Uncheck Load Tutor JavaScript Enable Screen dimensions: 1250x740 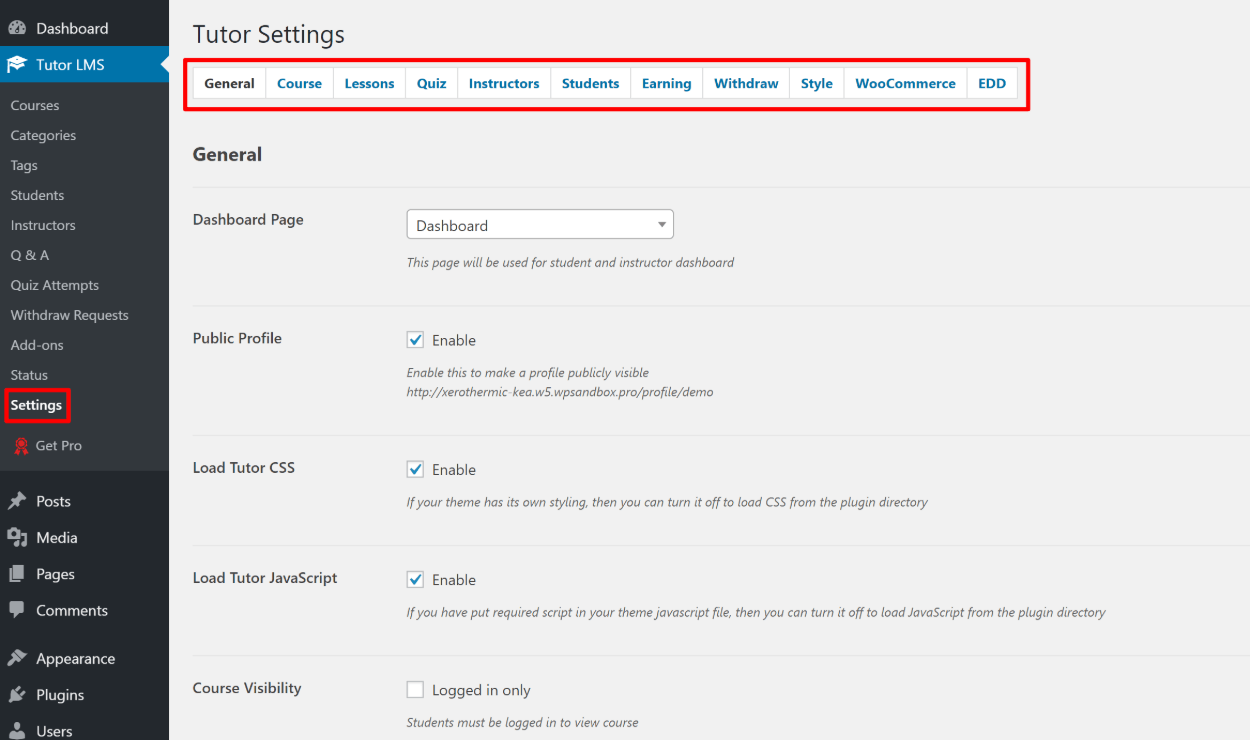pos(415,579)
